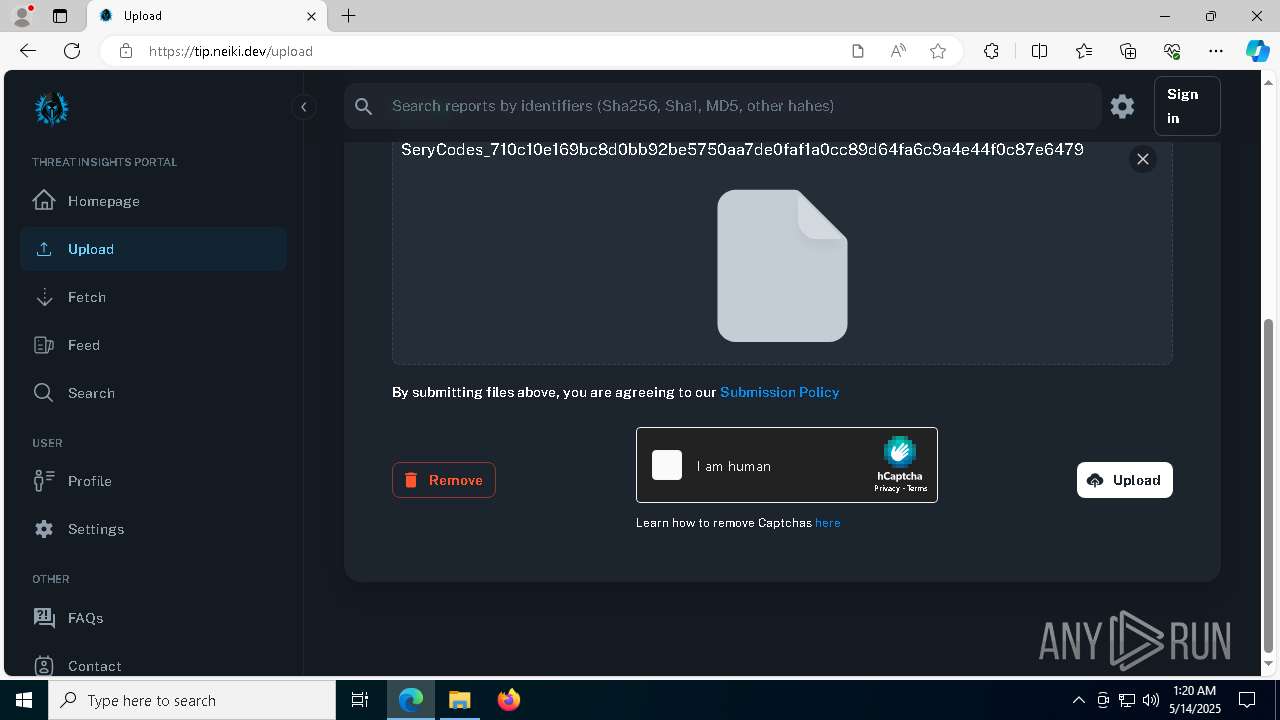Click the Feed news icon
The height and width of the screenshot is (720, 1280).
(44, 345)
